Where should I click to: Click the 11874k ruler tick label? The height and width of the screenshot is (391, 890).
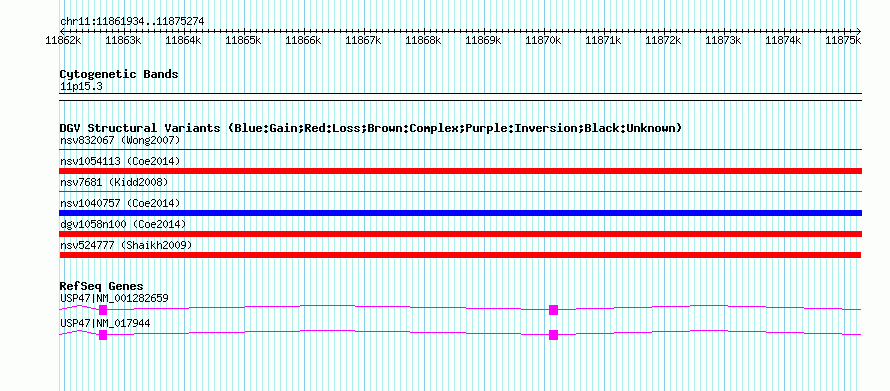(783, 40)
